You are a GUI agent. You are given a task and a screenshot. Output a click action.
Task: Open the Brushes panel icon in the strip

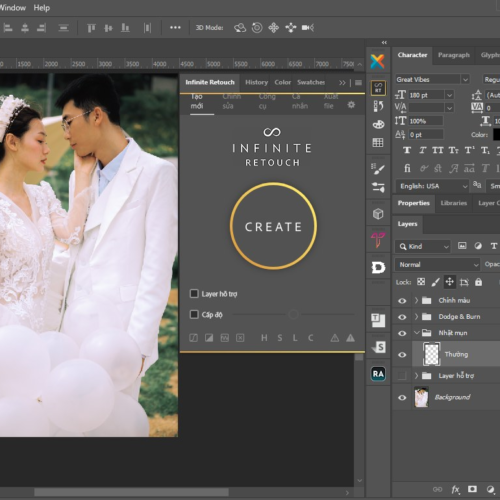pos(378,169)
